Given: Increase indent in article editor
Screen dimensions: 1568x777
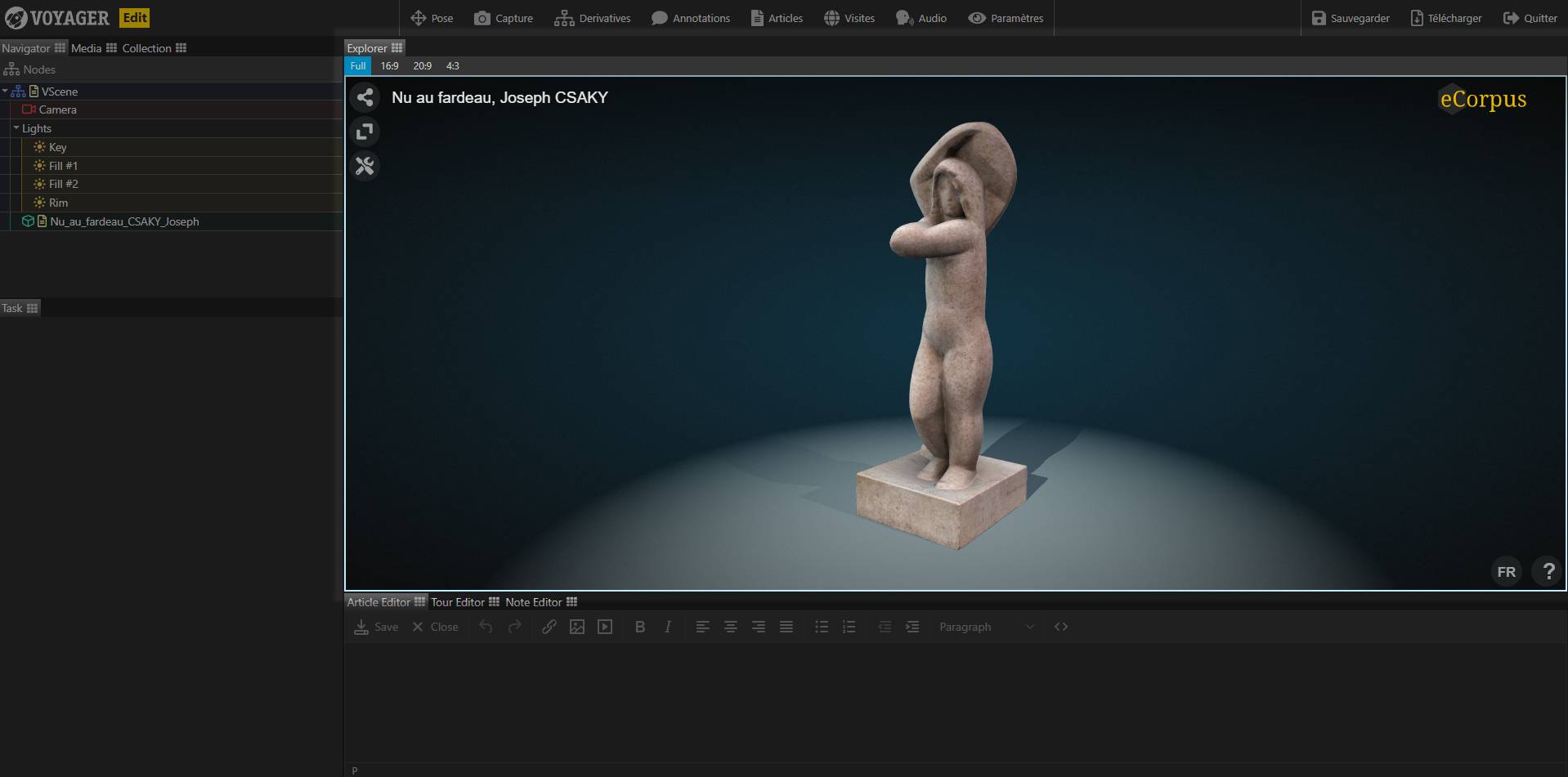Looking at the screenshot, I should coord(912,627).
